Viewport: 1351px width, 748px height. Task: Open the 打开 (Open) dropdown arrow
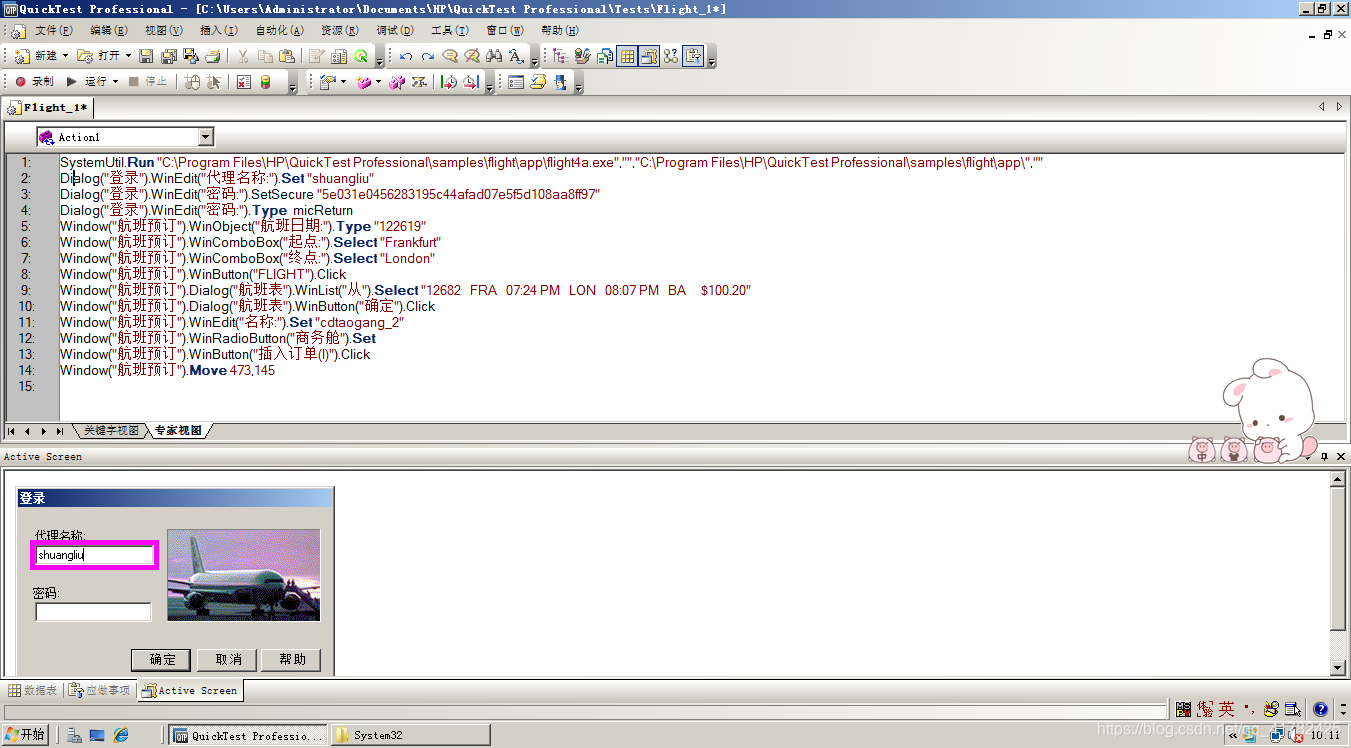pos(128,56)
